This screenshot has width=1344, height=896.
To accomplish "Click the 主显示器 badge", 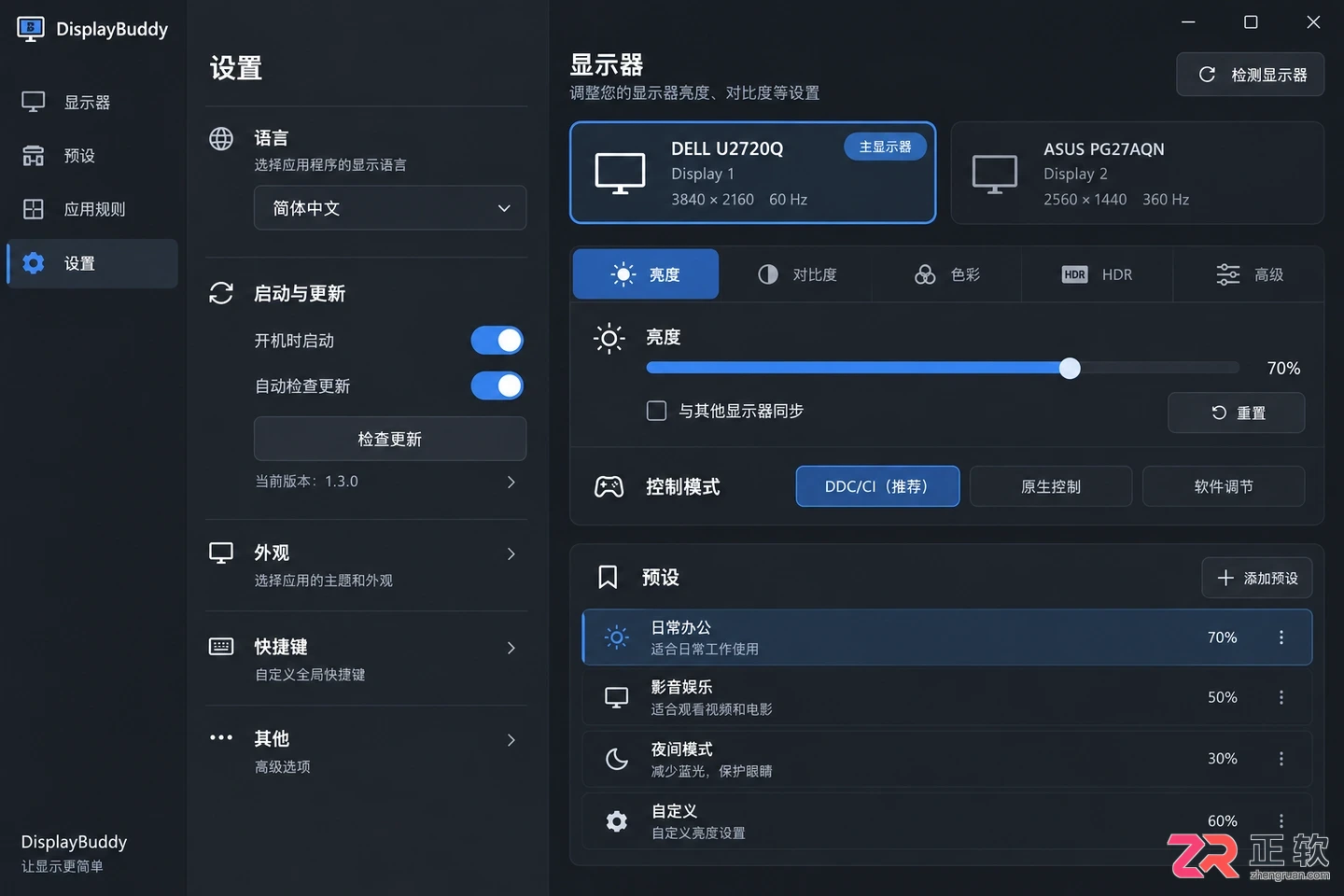I will coord(885,147).
